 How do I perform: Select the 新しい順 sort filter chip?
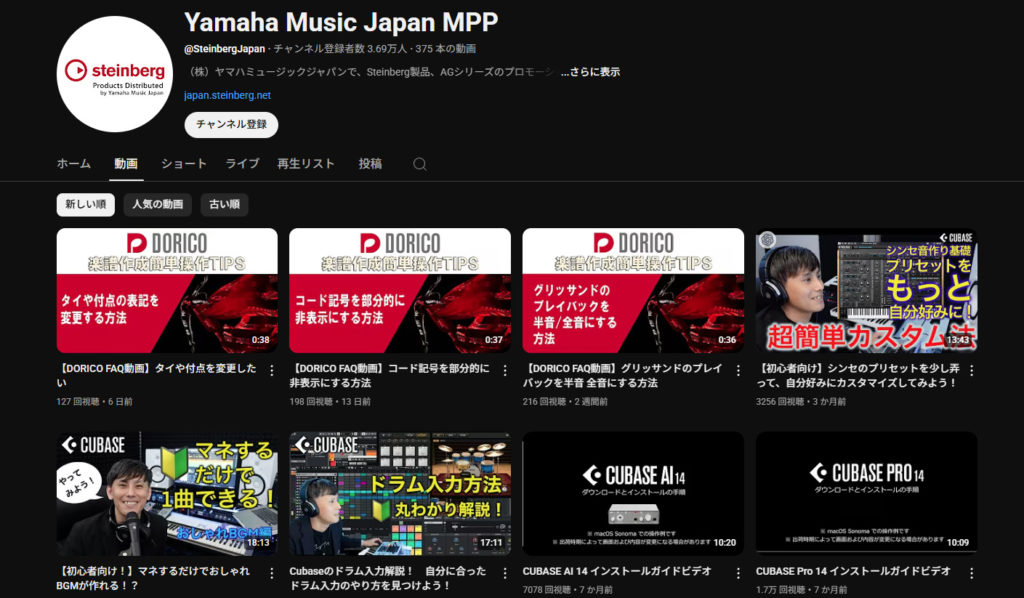(86, 205)
